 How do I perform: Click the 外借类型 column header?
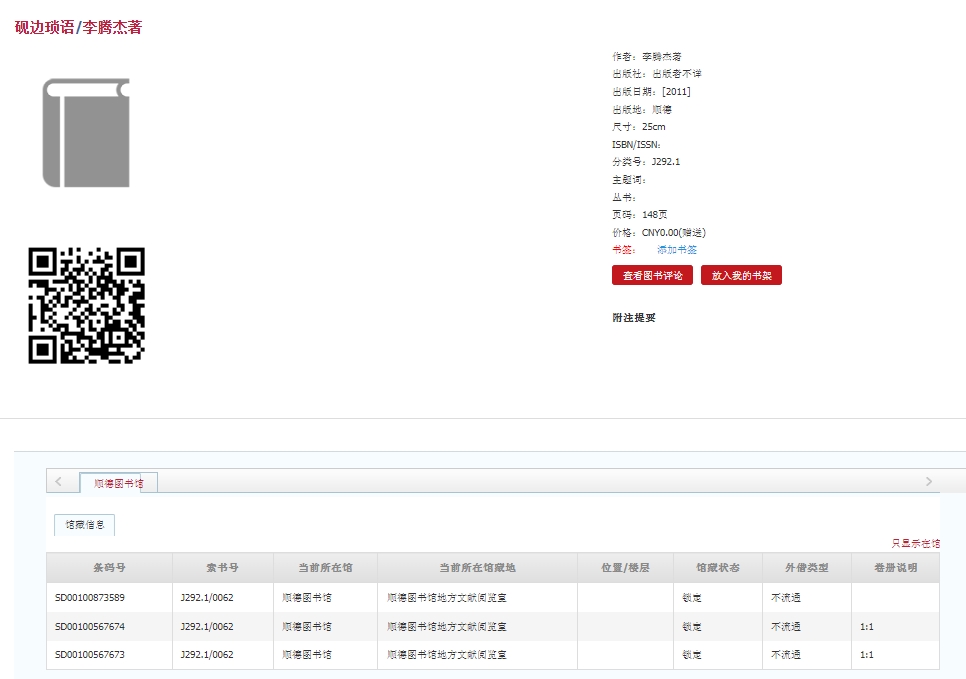click(806, 567)
